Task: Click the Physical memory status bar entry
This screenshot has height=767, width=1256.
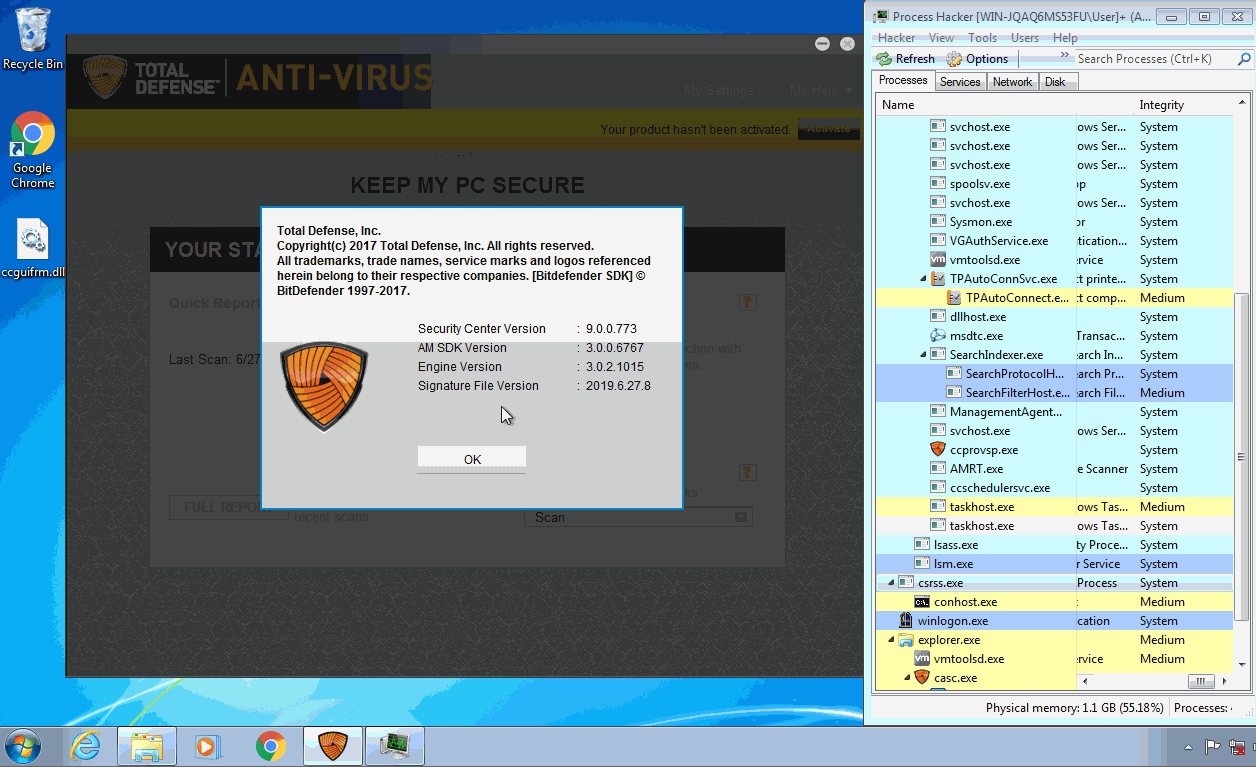Action: (1074, 708)
